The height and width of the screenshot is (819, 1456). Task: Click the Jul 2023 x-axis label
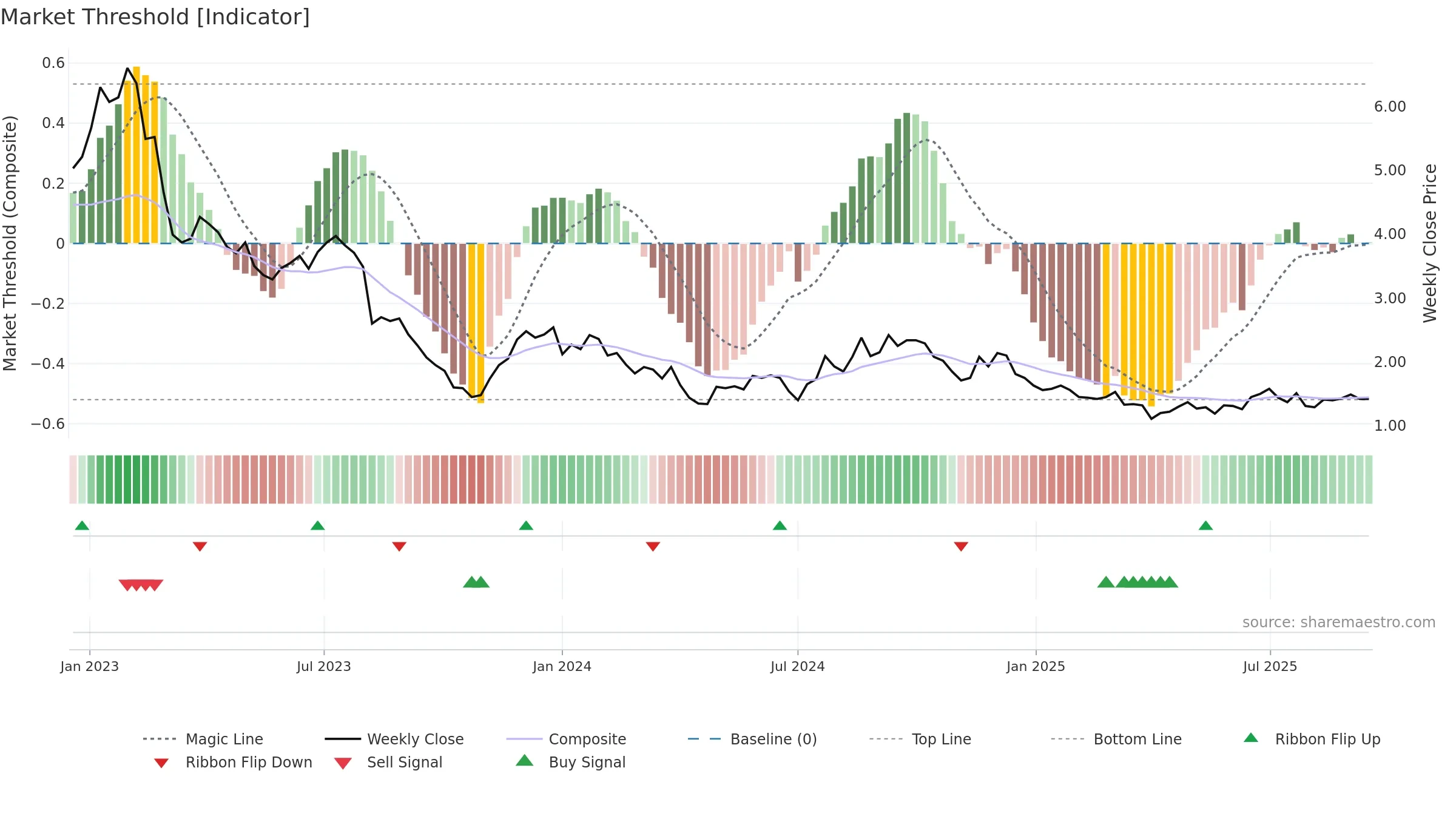[324, 666]
